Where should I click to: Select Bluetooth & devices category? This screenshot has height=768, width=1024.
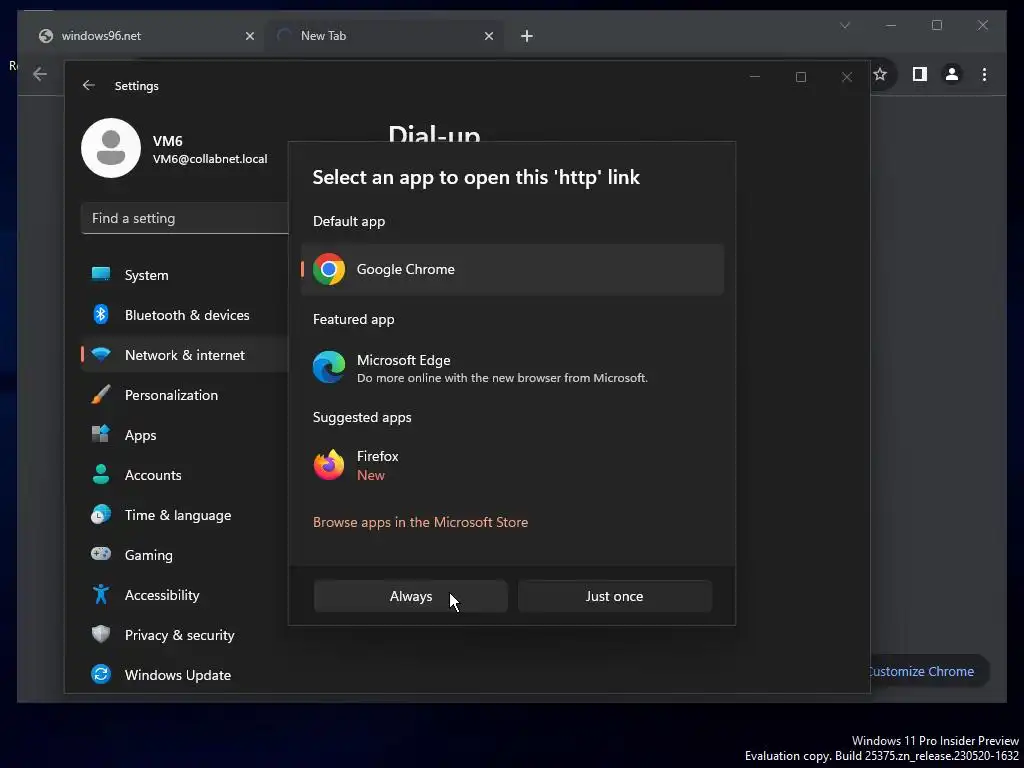185,315
